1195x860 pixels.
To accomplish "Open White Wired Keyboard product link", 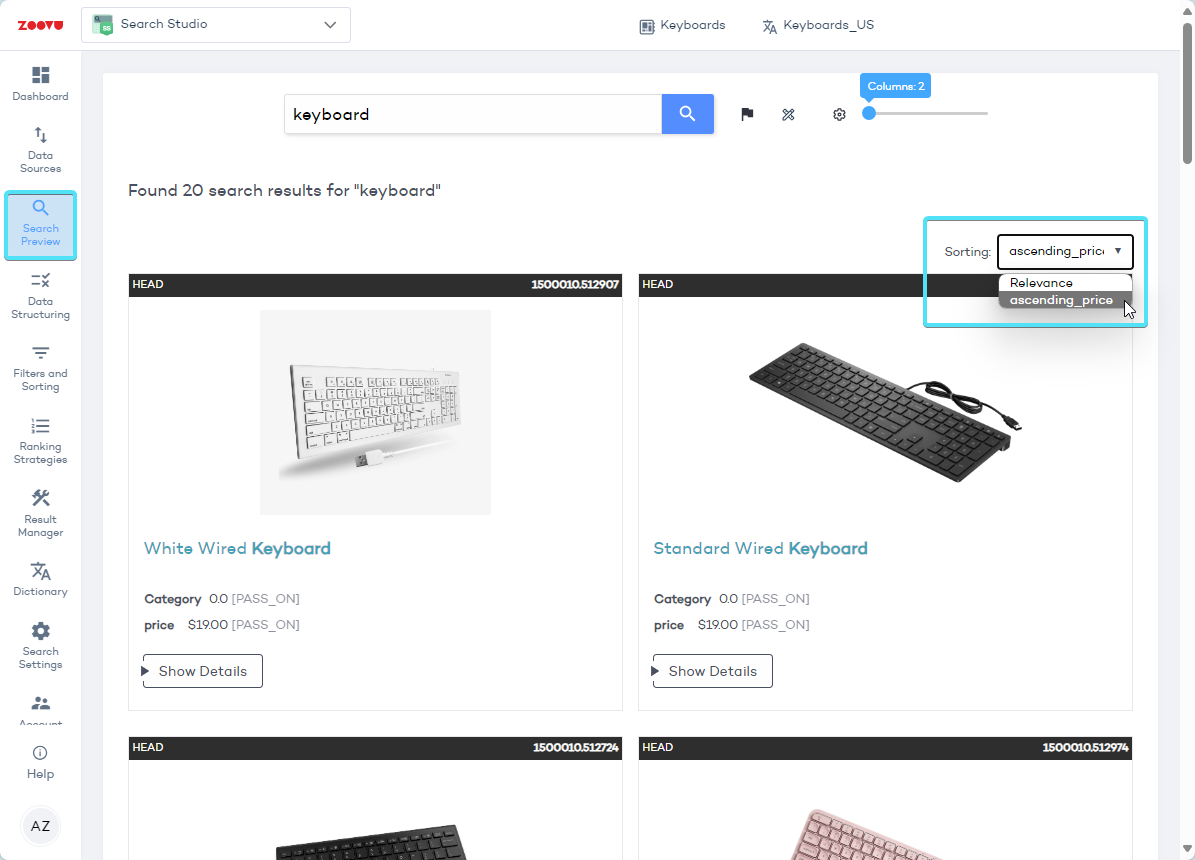I will coord(237,548).
